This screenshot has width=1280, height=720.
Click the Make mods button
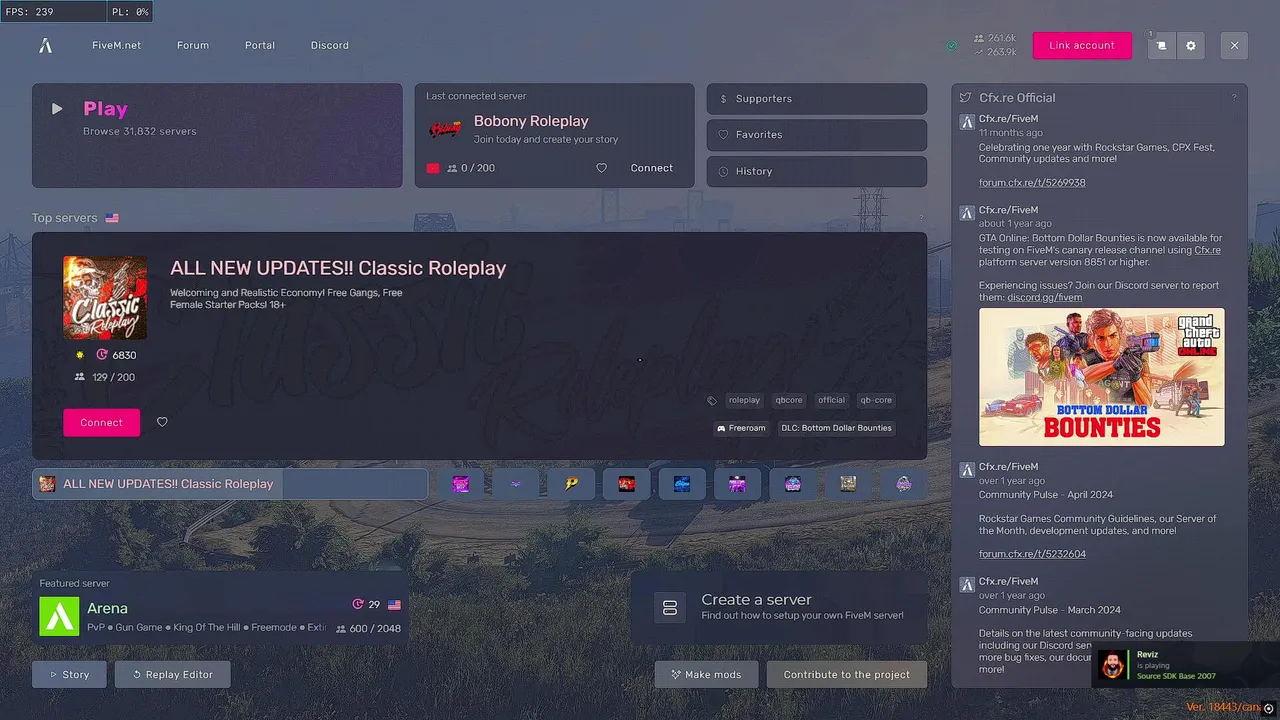click(706, 674)
